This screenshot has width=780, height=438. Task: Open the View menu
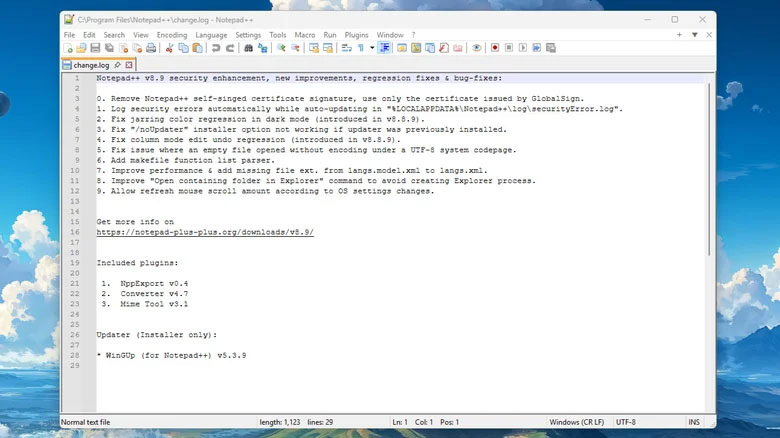tap(141, 35)
